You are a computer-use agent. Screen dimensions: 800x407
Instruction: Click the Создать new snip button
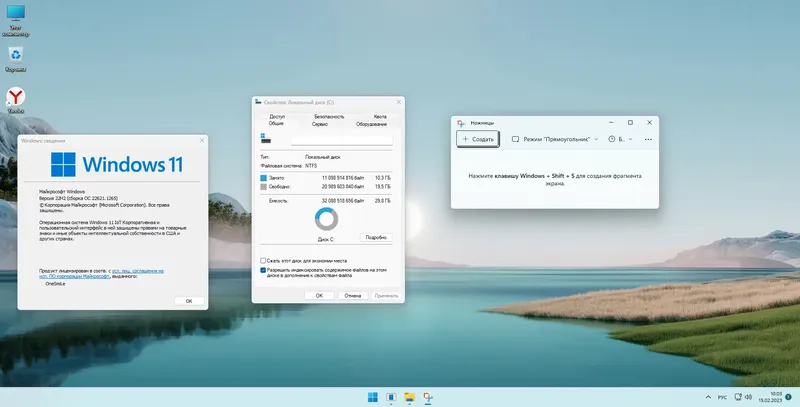click(478, 139)
